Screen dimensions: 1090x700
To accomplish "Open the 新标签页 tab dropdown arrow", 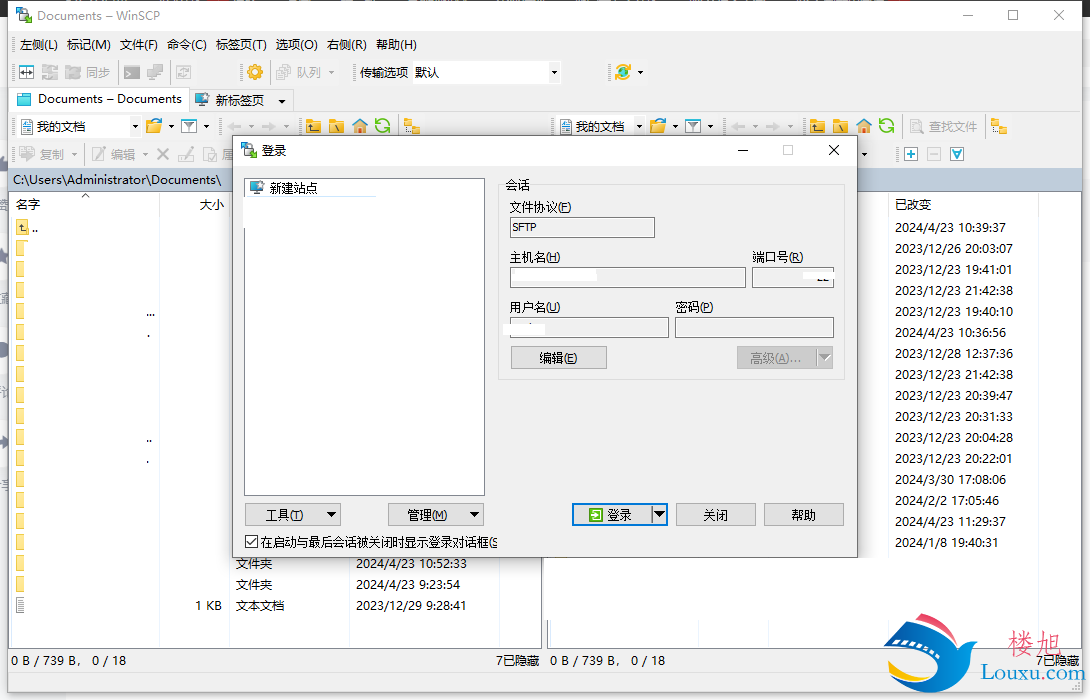I will pos(282,101).
